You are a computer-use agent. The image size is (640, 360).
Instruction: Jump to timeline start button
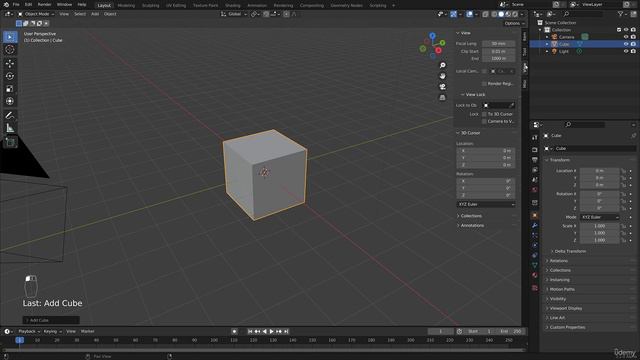[250, 331]
